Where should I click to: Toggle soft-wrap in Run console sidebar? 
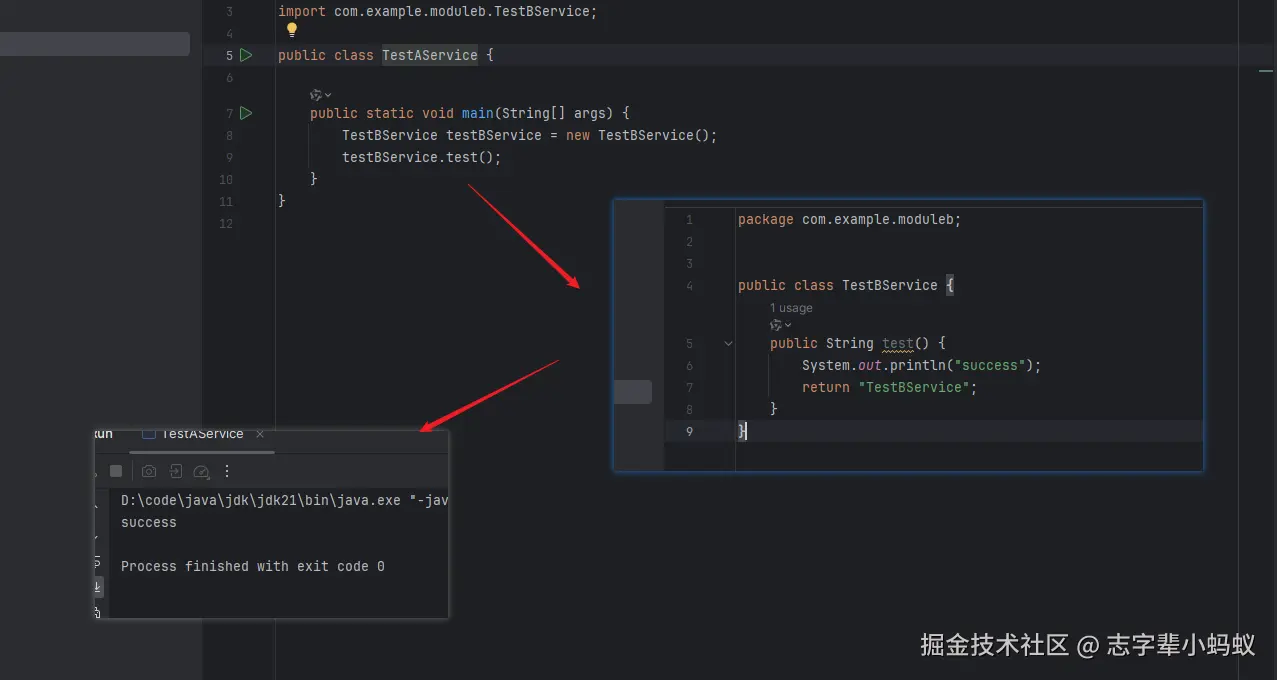[97, 563]
